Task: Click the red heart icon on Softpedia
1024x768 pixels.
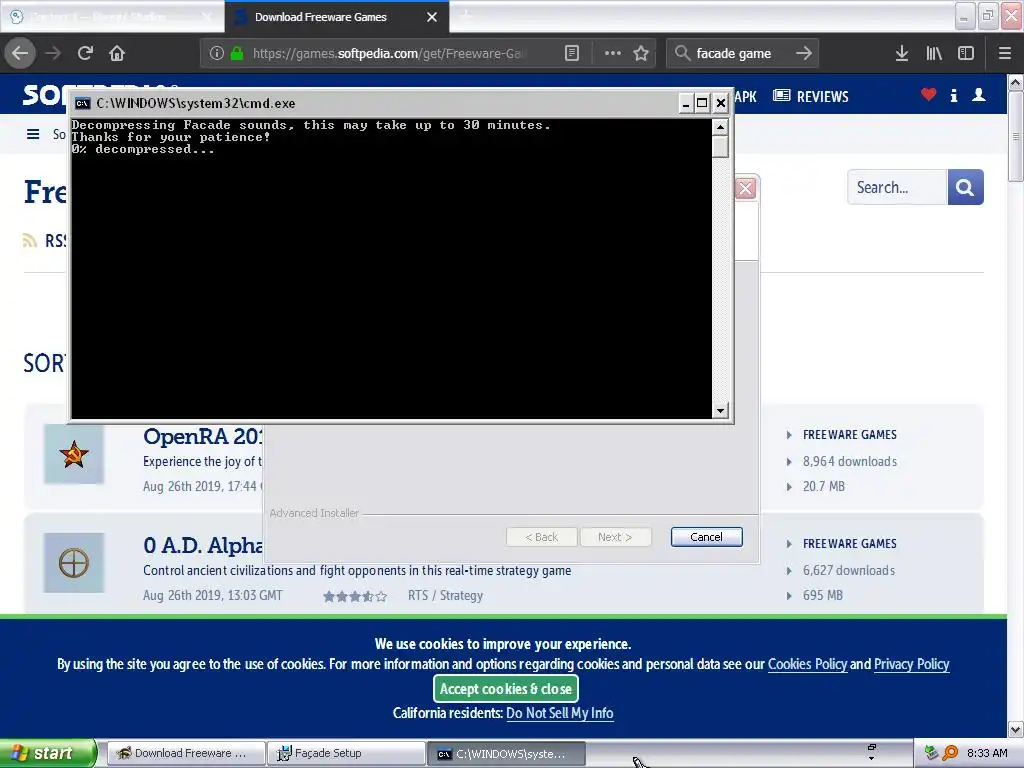Action: click(x=929, y=95)
